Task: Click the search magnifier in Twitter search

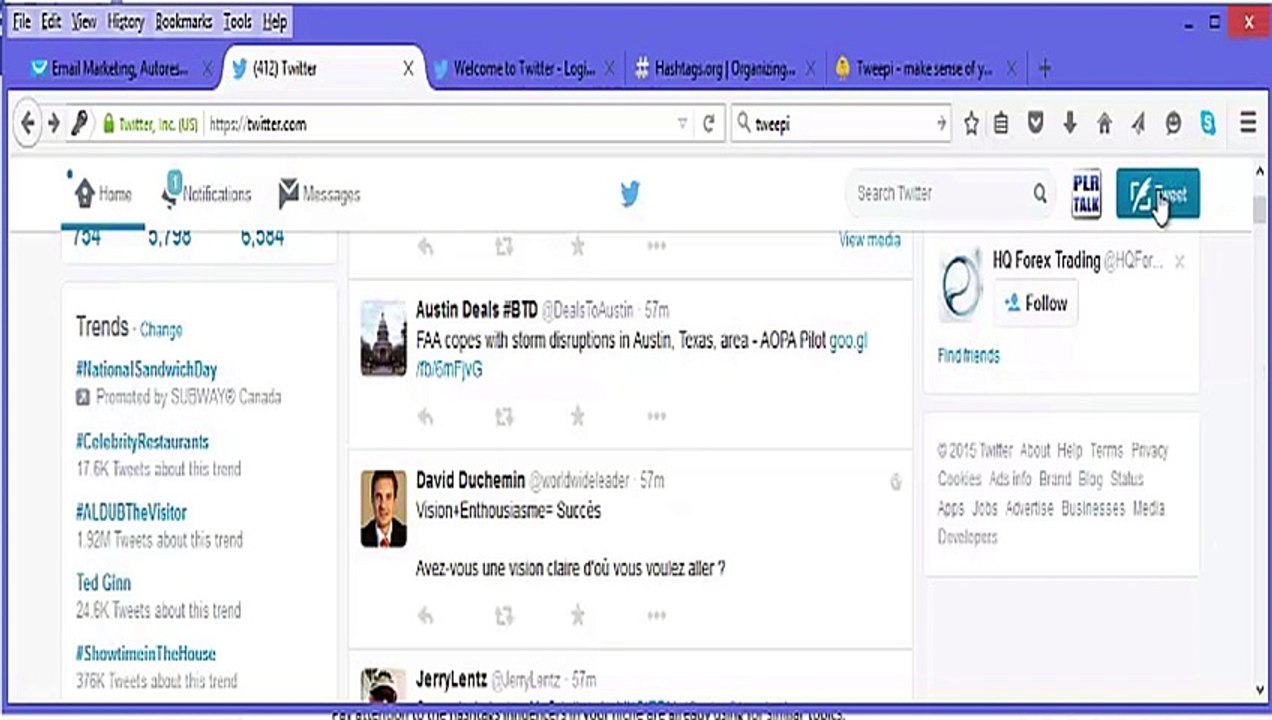Action: tap(1040, 194)
